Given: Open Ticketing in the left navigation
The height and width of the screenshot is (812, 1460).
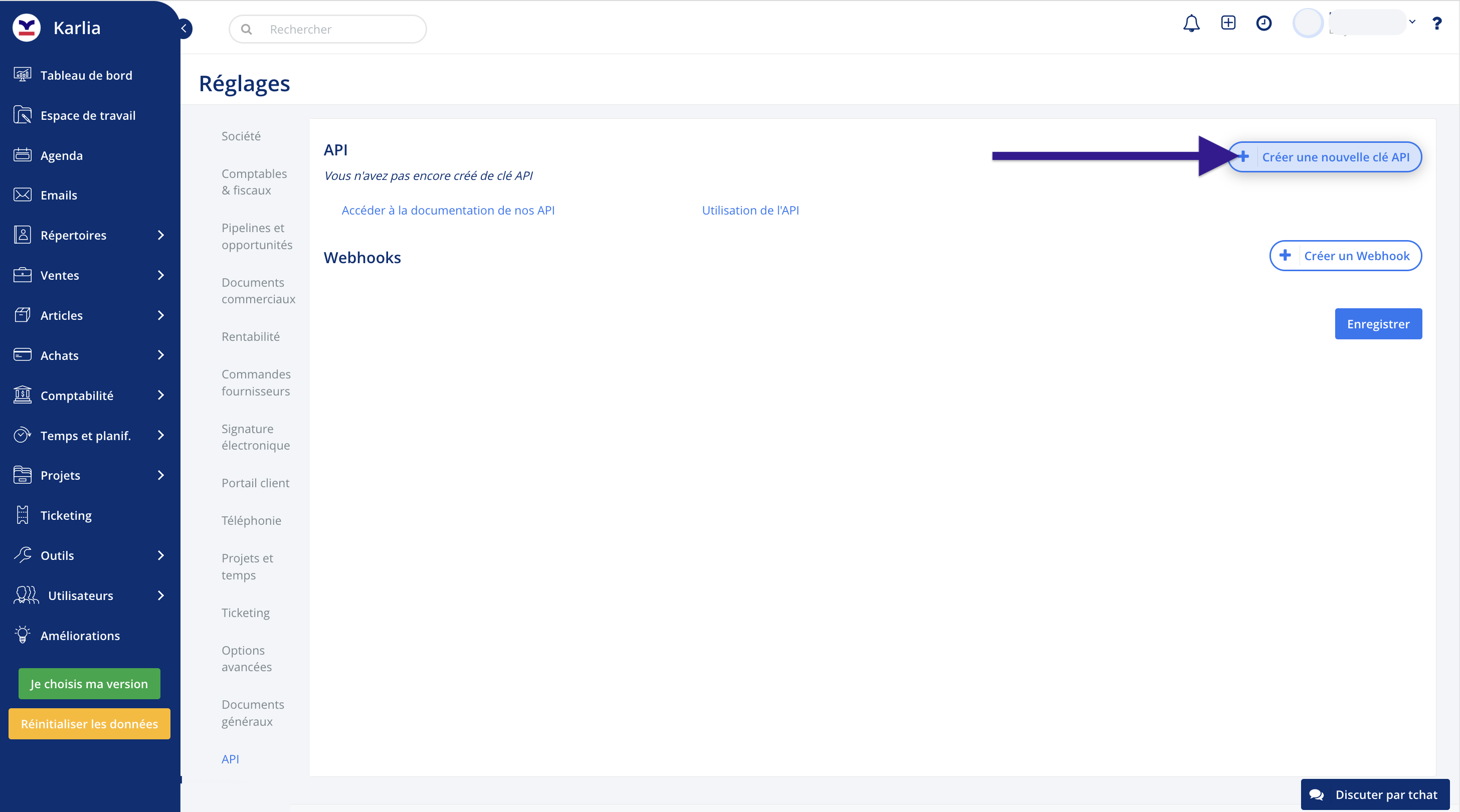Looking at the screenshot, I should click(x=66, y=515).
